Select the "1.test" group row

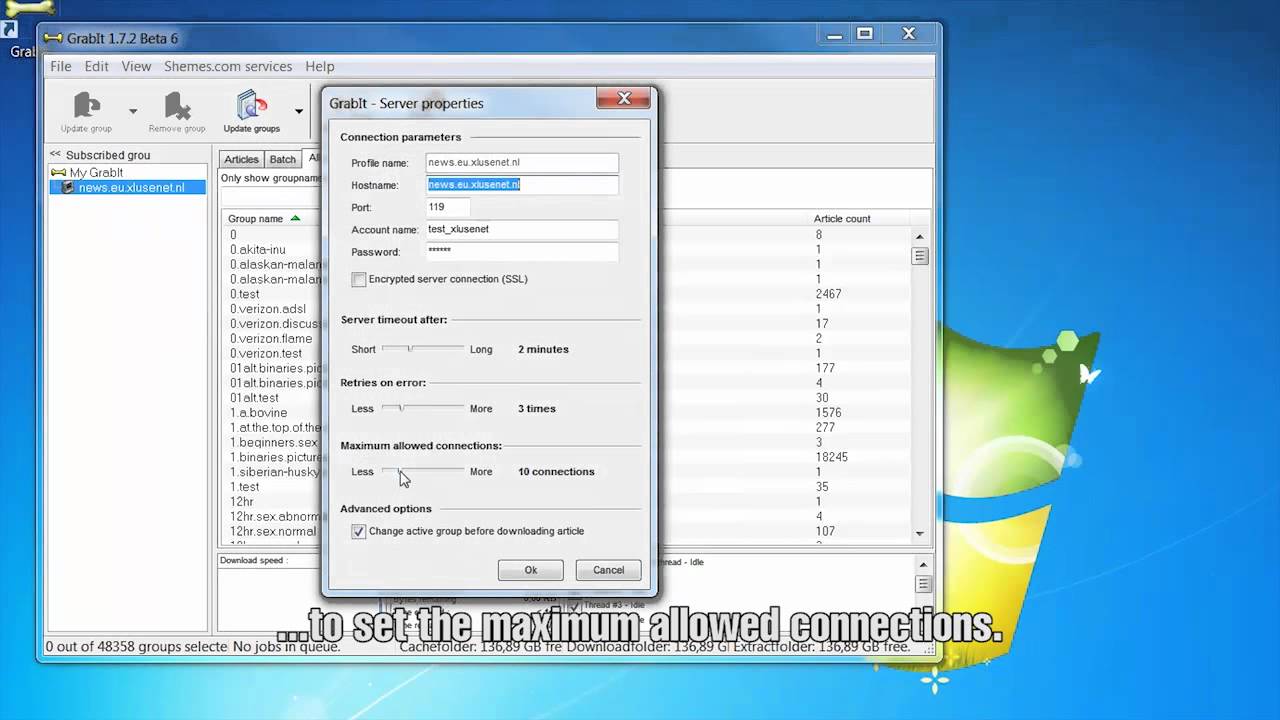click(245, 487)
